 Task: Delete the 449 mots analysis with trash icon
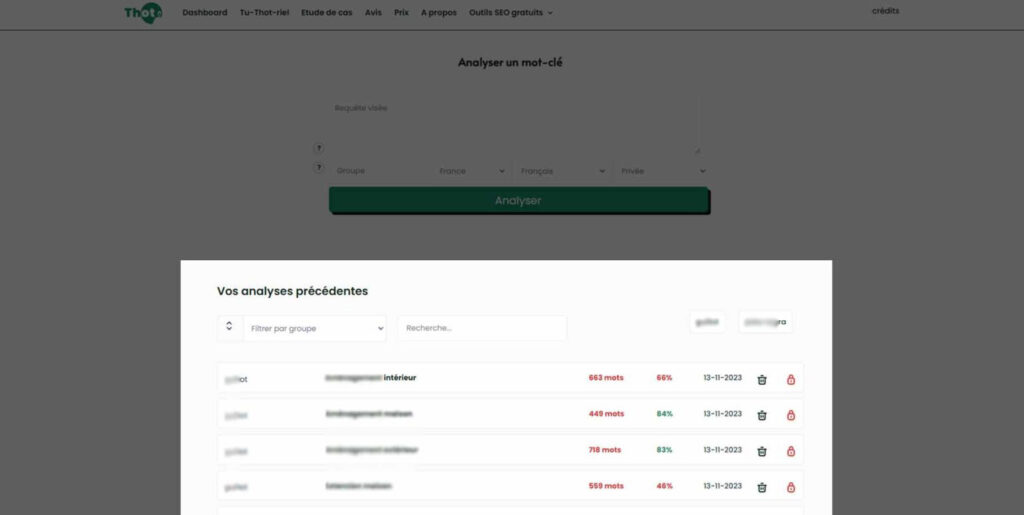pyautogui.click(x=762, y=415)
